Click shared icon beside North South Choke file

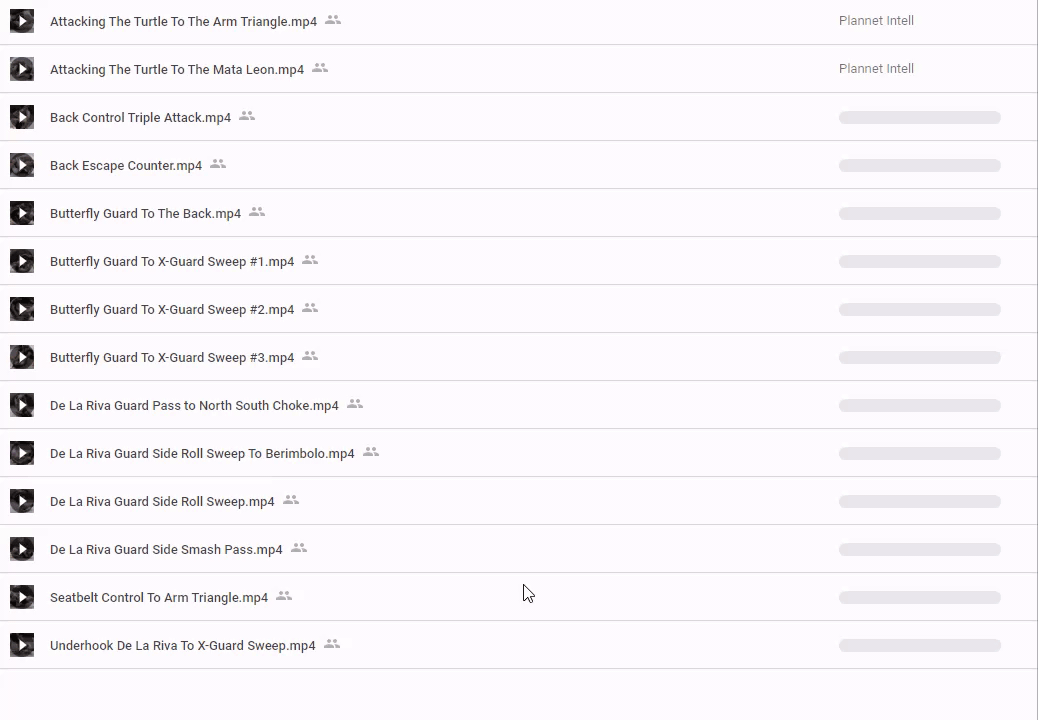point(355,404)
